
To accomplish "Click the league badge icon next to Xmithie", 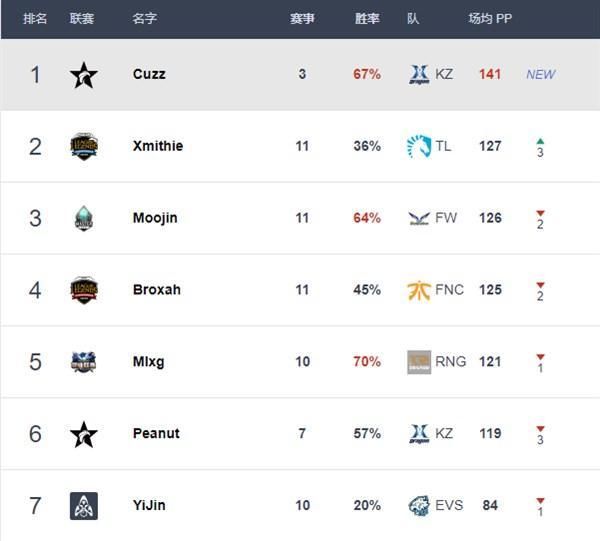I will [84, 146].
